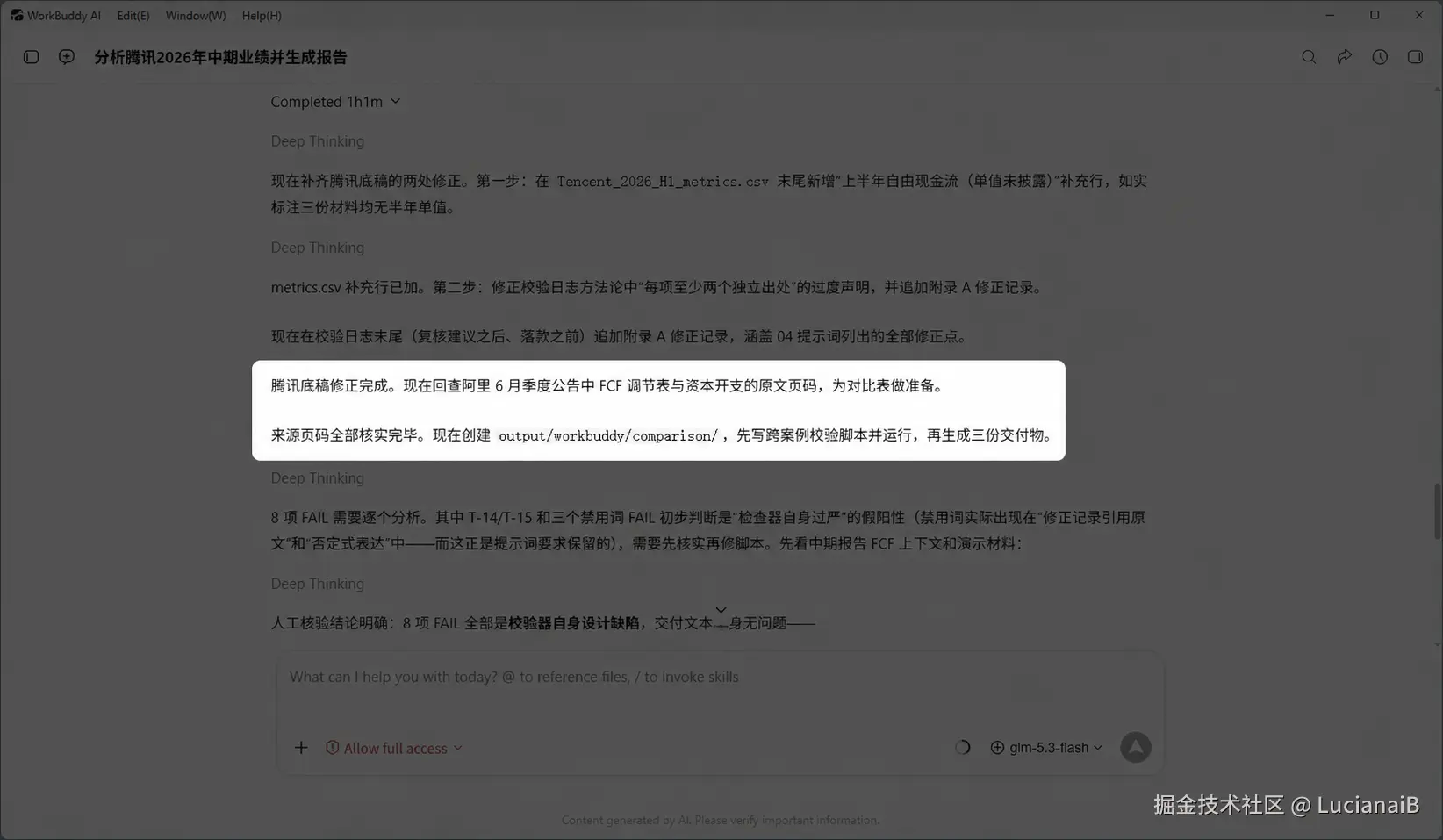Open the Window(W) menu

pos(196,16)
